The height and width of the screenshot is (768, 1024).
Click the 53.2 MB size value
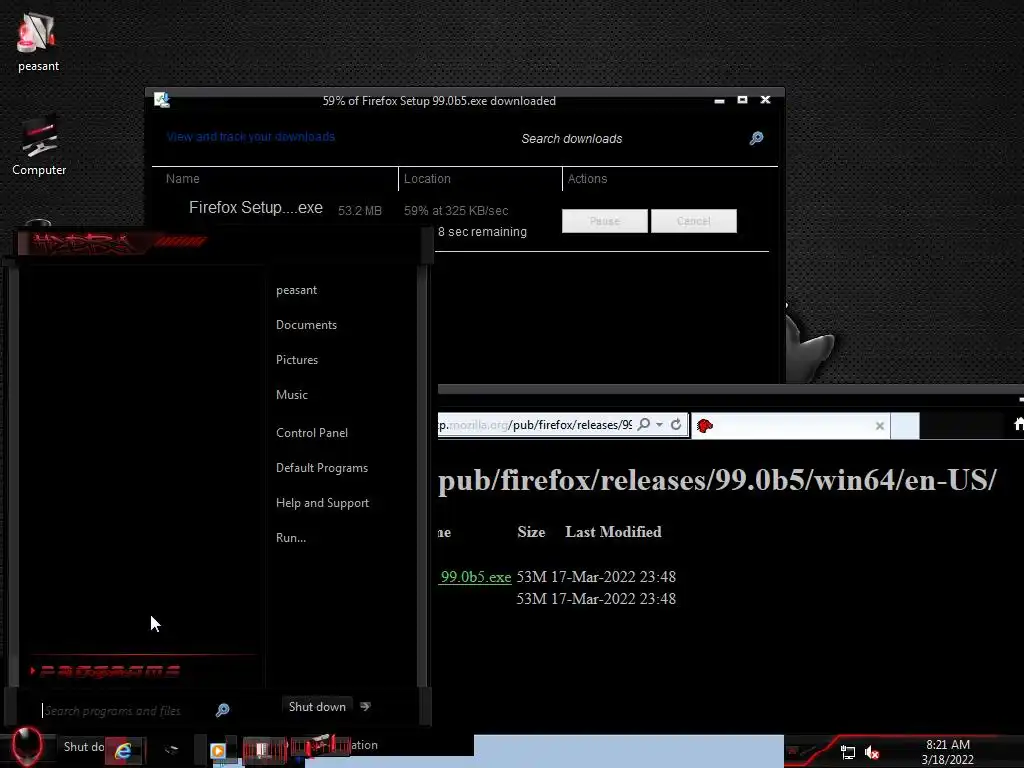point(360,211)
